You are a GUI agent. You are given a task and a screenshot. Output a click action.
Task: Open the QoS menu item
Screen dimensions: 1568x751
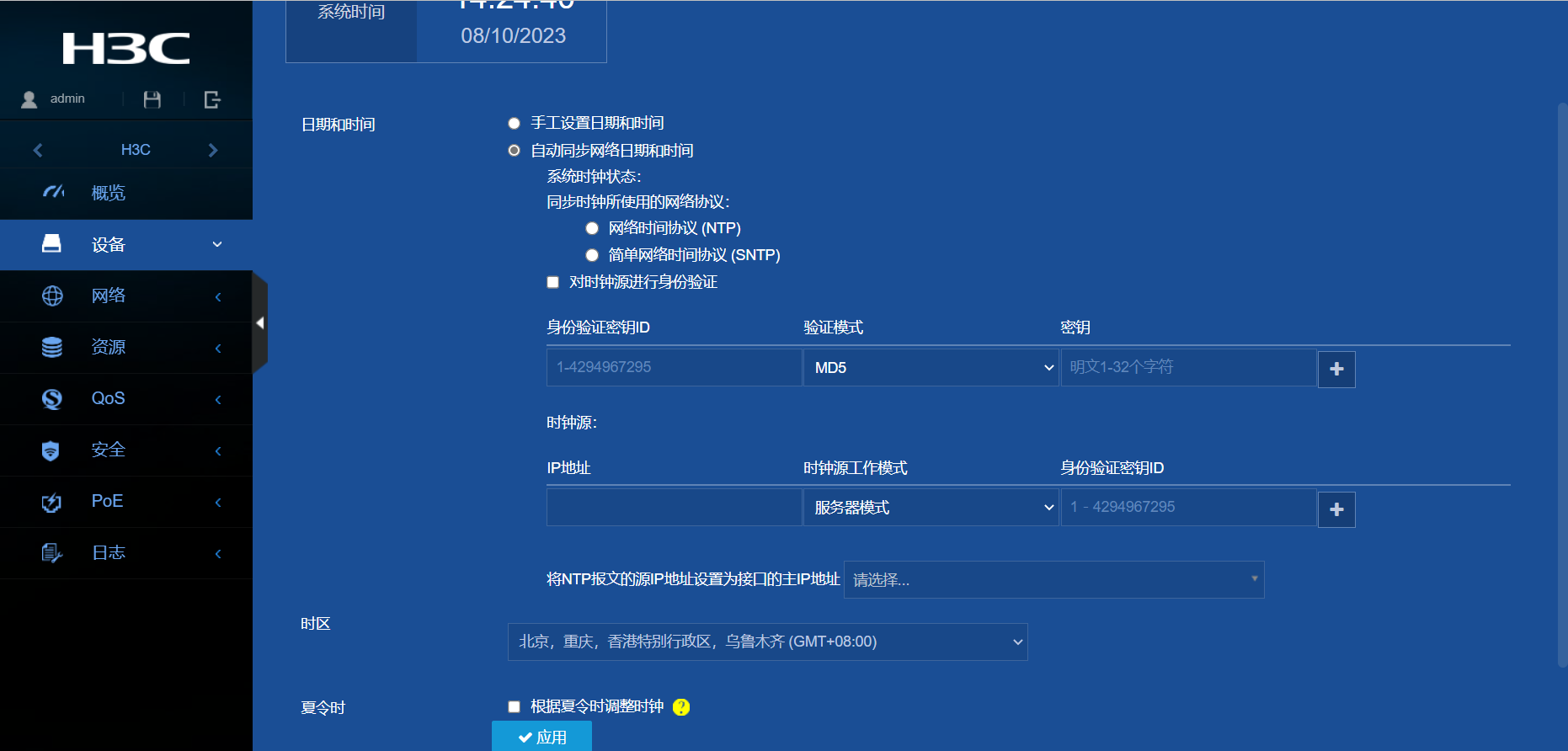click(126, 398)
